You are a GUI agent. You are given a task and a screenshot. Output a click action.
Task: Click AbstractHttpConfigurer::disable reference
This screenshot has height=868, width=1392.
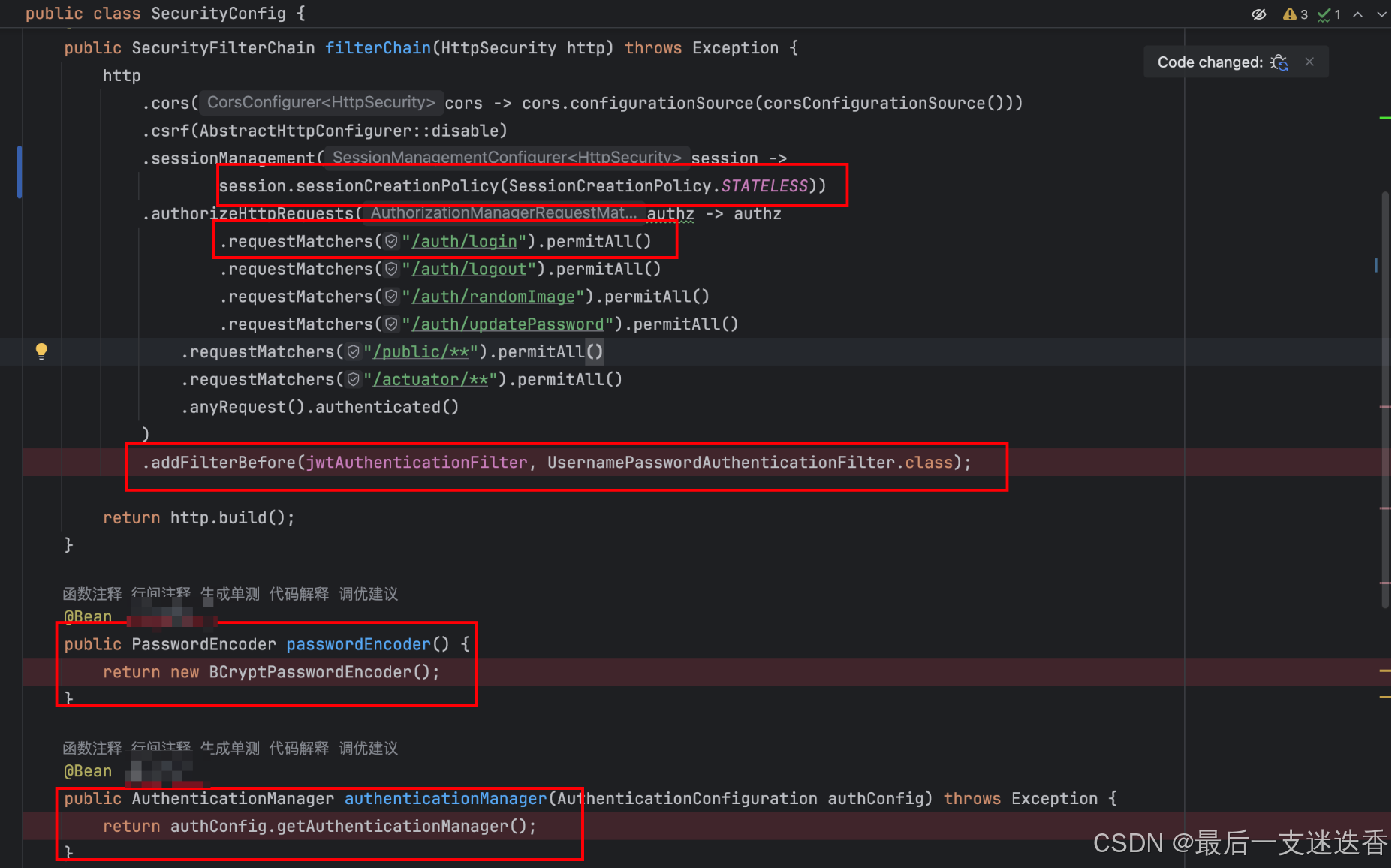pos(348,131)
